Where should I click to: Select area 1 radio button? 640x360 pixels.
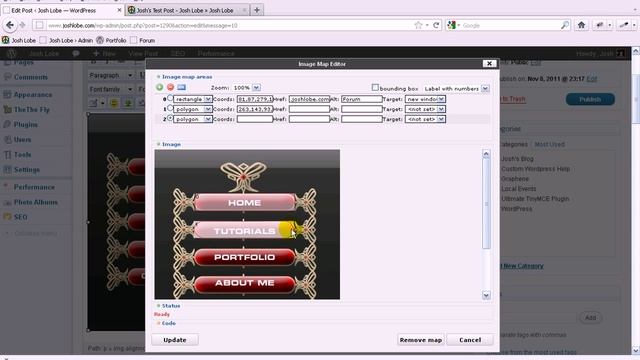(170, 108)
